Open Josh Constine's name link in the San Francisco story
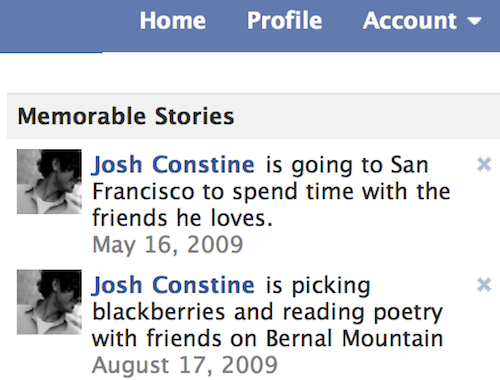The width and height of the screenshot is (500, 380). (x=173, y=165)
